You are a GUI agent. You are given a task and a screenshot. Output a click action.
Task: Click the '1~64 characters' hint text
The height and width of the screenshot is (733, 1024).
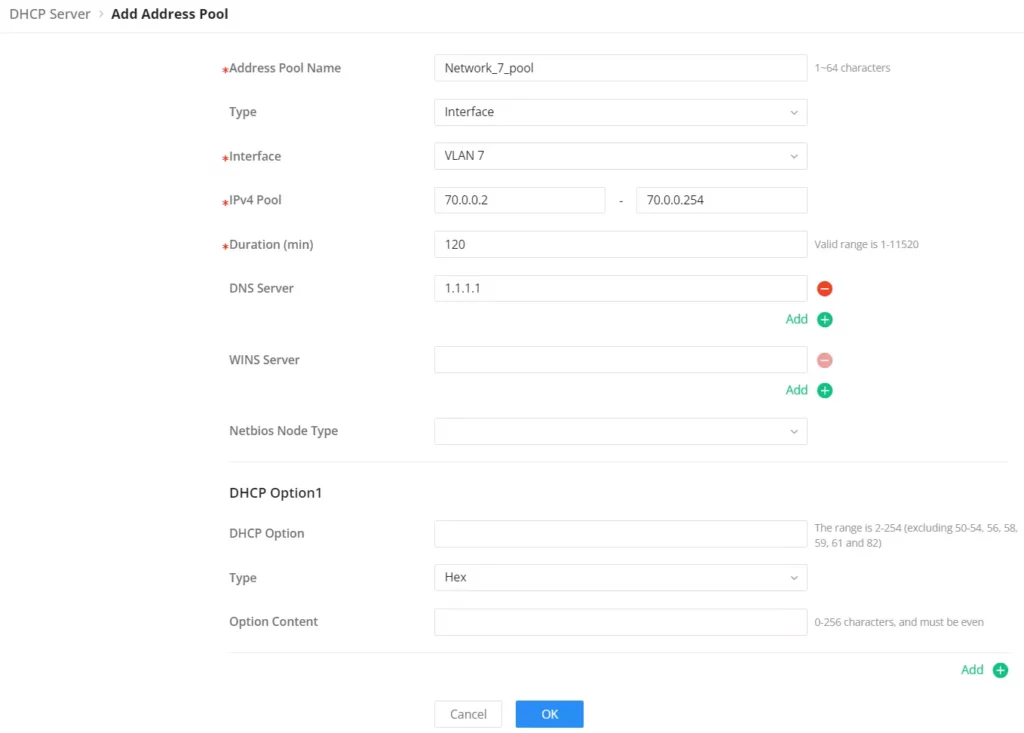pyautogui.click(x=852, y=68)
